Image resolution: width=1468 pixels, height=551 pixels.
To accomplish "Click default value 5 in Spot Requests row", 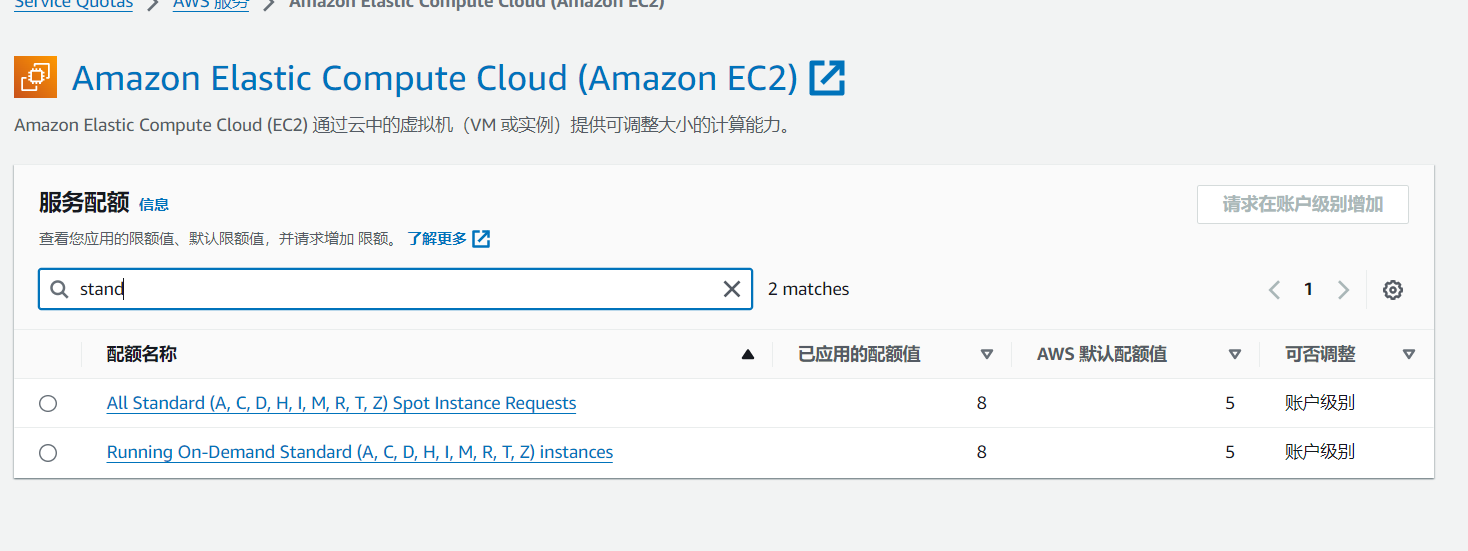I will click(1230, 403).
